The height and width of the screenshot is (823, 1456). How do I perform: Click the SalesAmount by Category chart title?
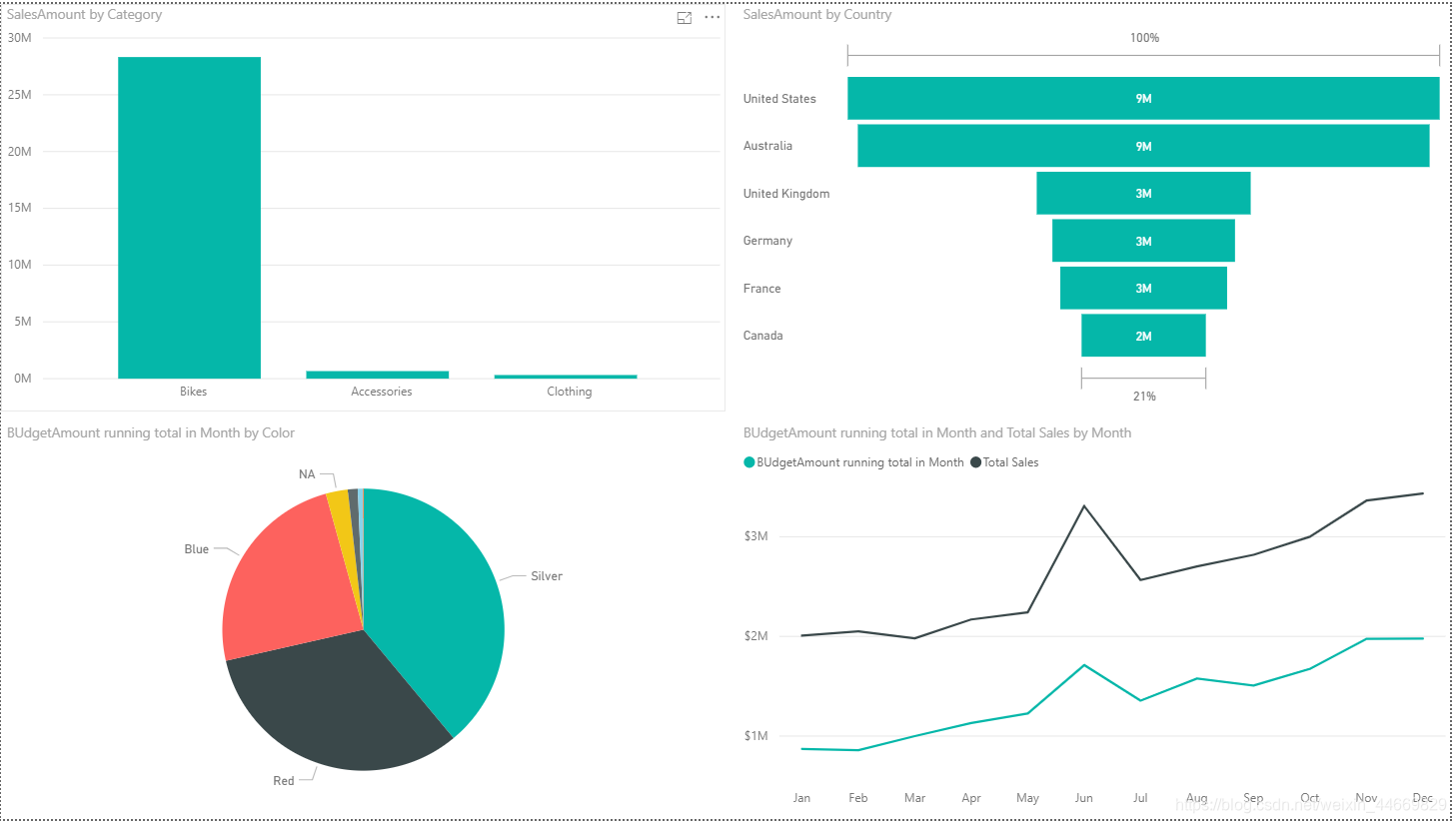click(x=84, y=15)
